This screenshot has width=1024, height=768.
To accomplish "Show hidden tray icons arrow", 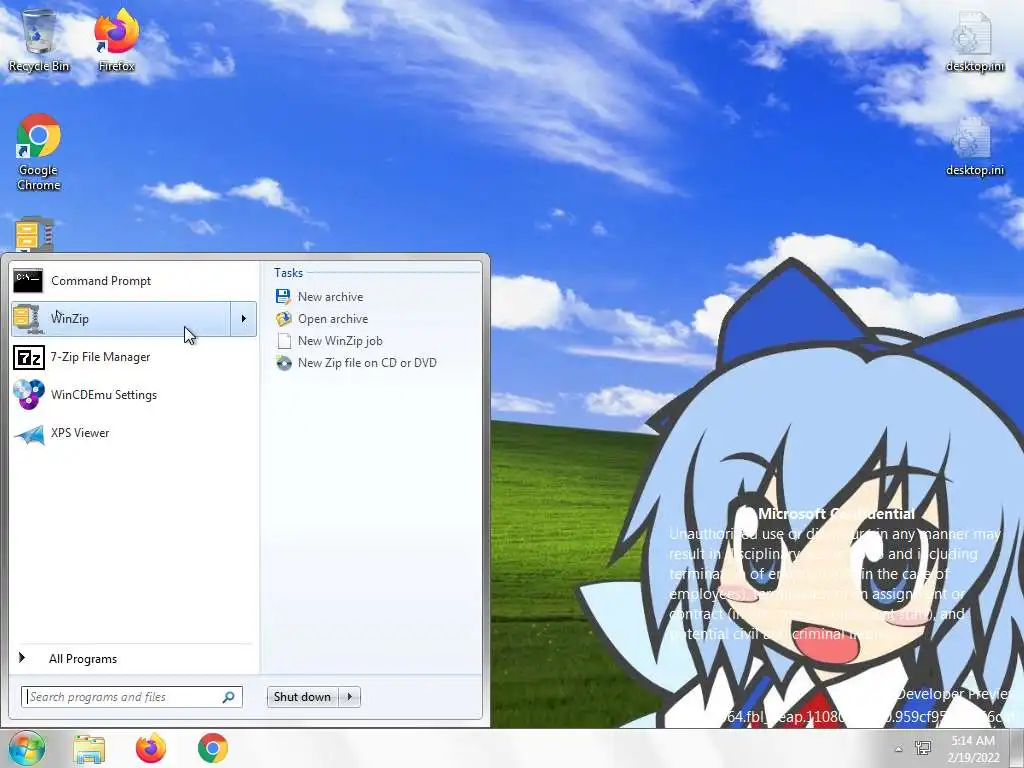I will (899, 749).
